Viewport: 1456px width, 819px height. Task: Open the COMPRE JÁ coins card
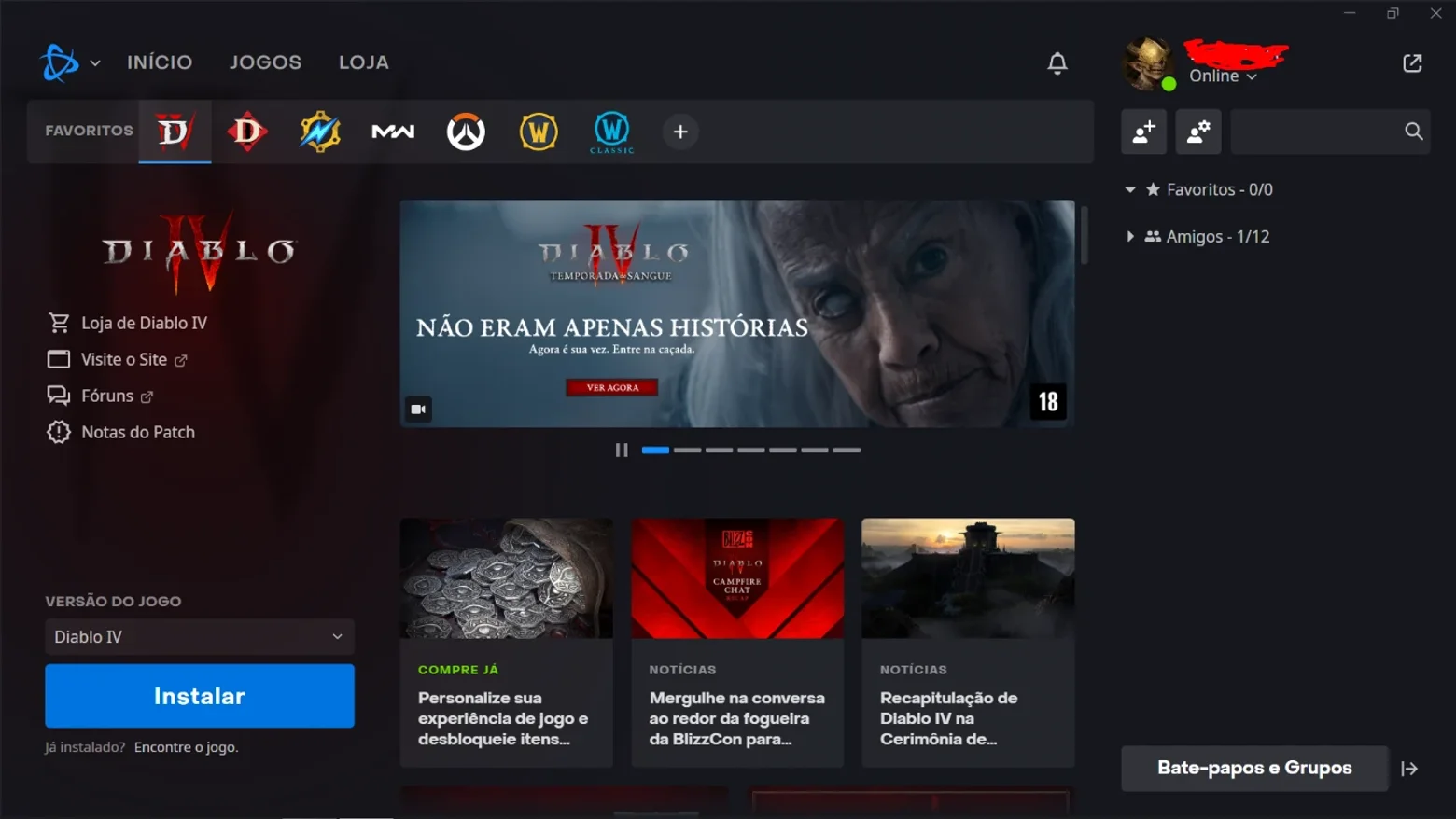click(x=507, y=643)
